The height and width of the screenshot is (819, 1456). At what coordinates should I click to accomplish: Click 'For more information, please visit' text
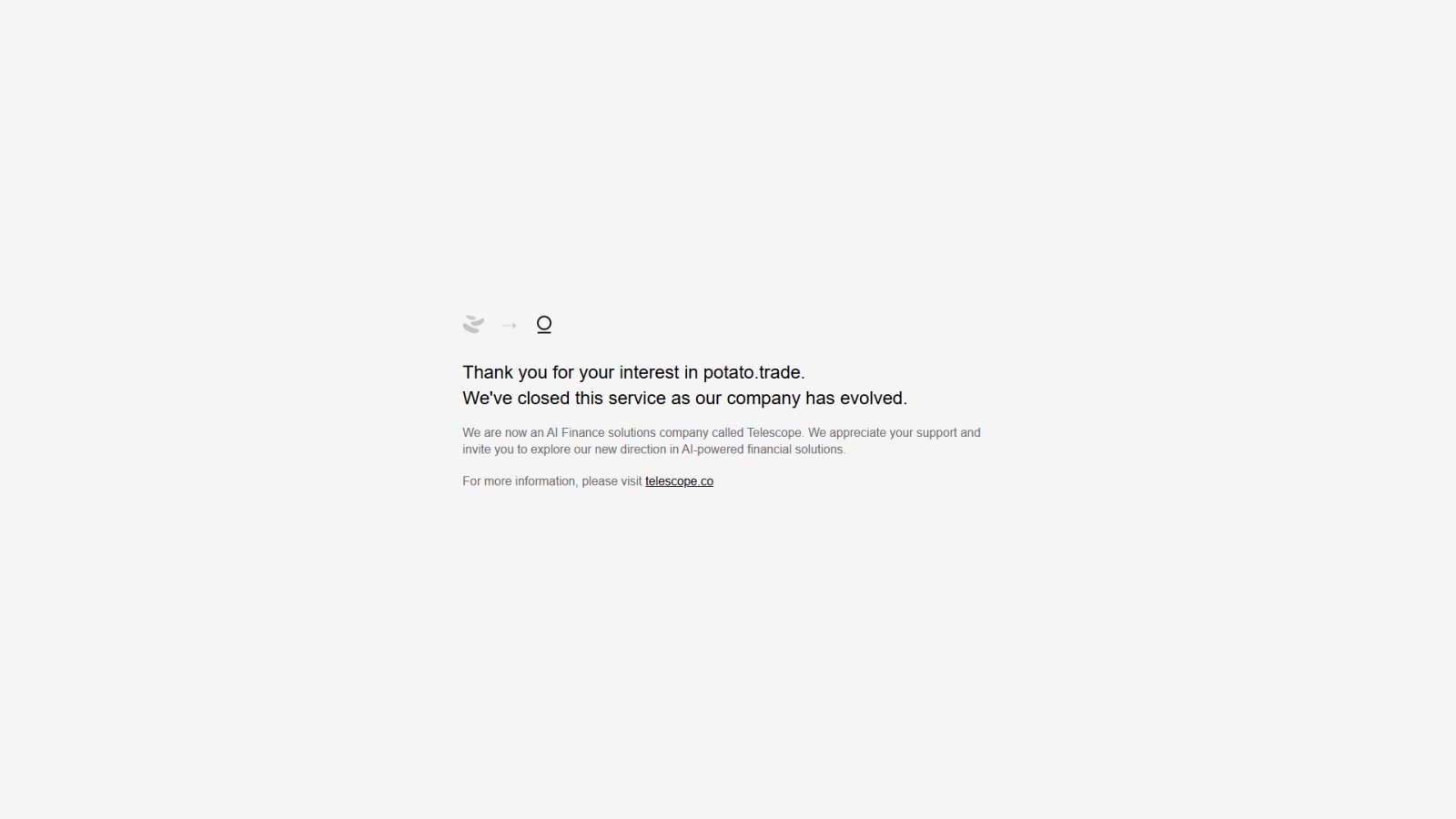pos(552,481)
